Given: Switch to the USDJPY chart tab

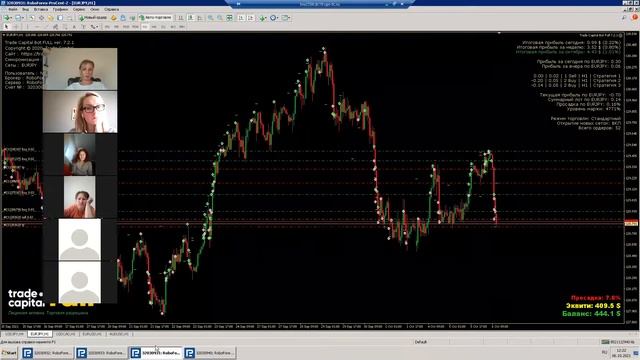Looking at the screenshot, I should [15, 334].
